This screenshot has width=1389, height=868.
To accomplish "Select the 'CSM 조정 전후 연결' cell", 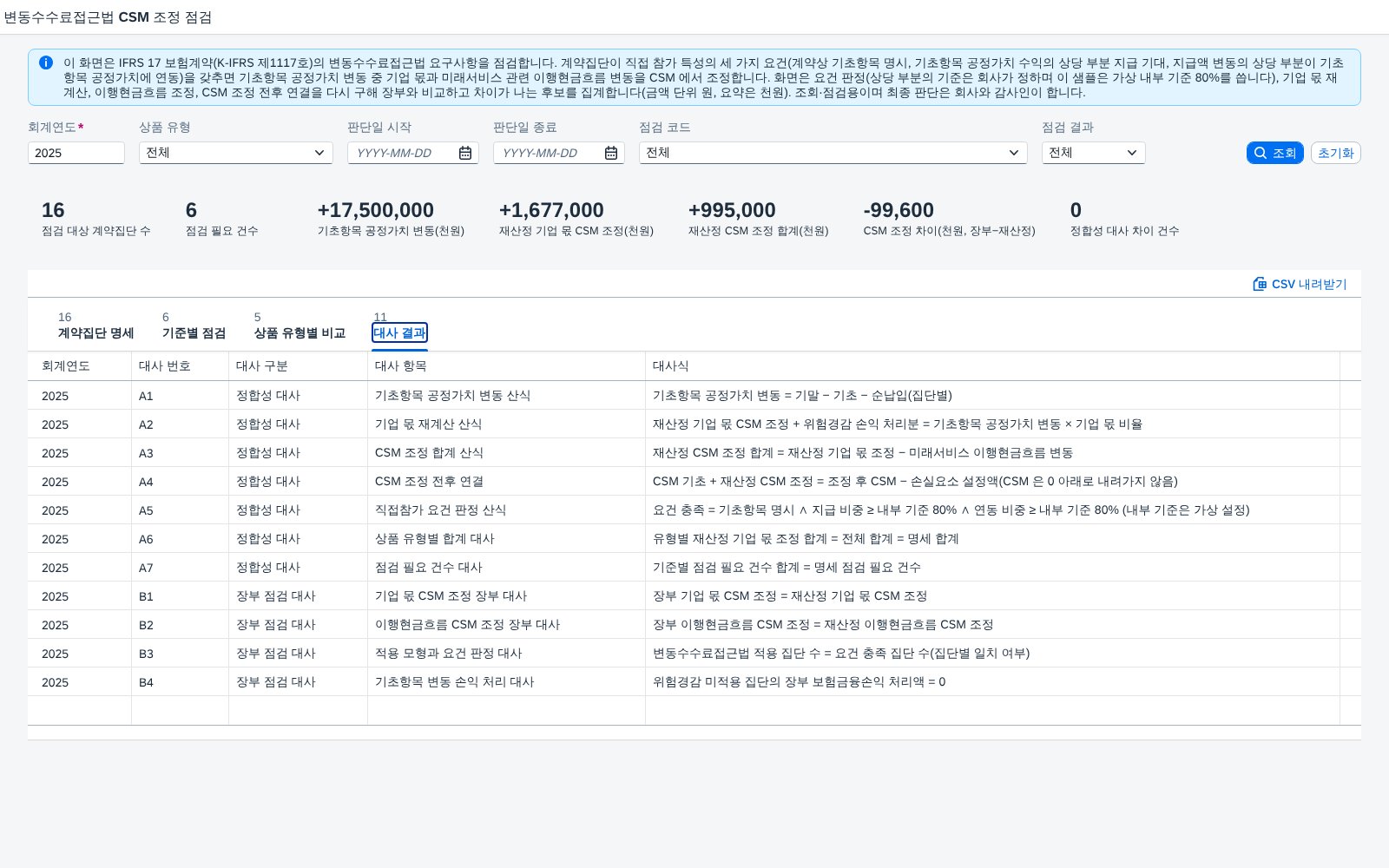I will (x=507, y=482).
